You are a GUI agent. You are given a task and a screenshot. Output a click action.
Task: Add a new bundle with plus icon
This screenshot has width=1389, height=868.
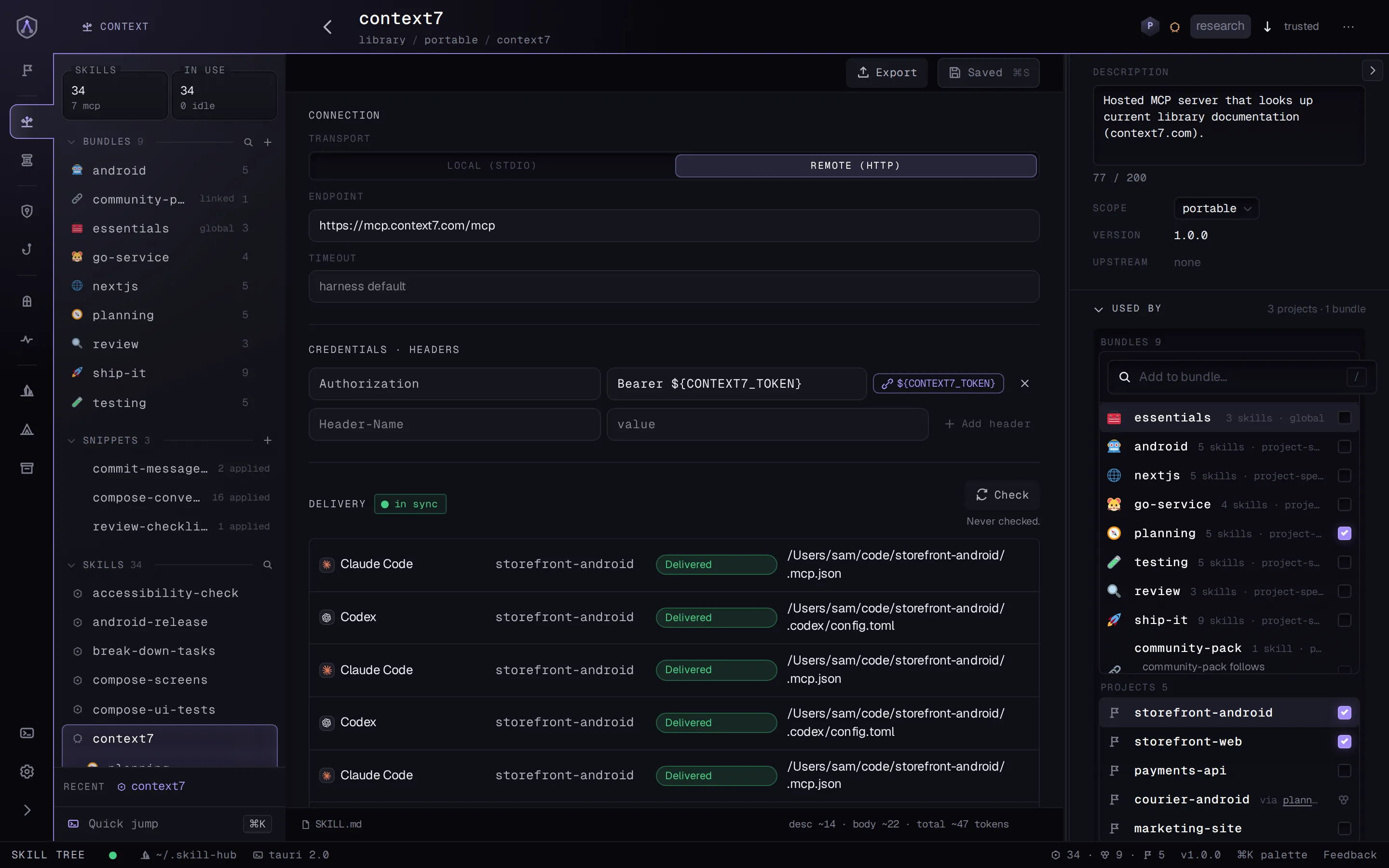tap(268, 142)
